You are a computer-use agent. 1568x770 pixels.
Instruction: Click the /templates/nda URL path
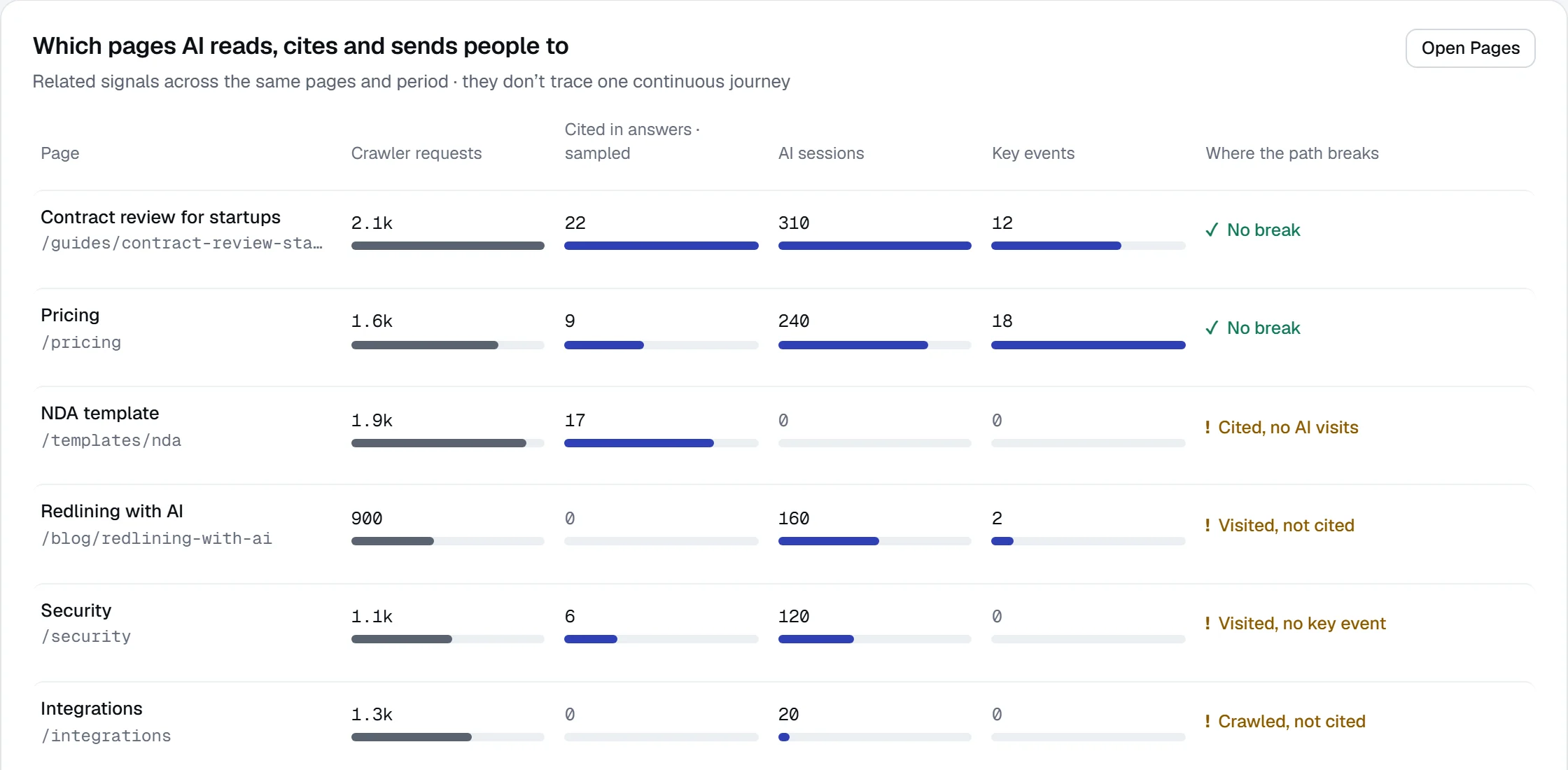click(x=111, y=440)
